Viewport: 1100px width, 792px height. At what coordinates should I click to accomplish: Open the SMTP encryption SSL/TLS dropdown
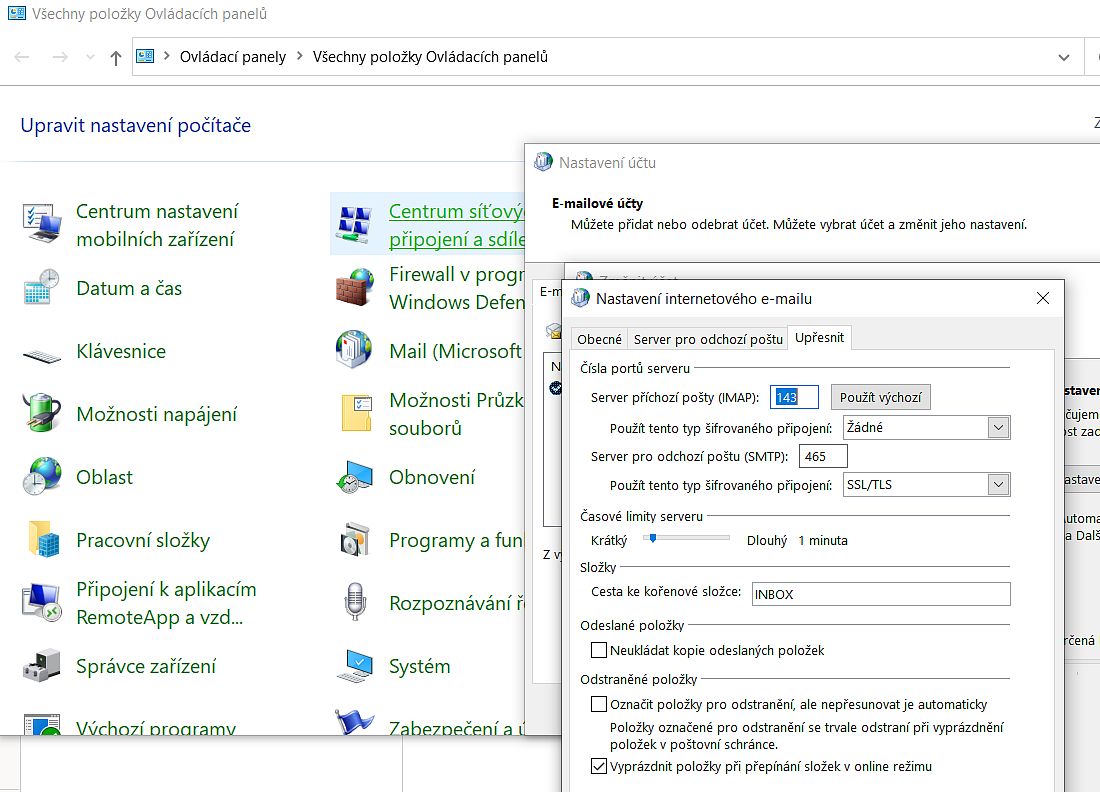click(998, 485)
